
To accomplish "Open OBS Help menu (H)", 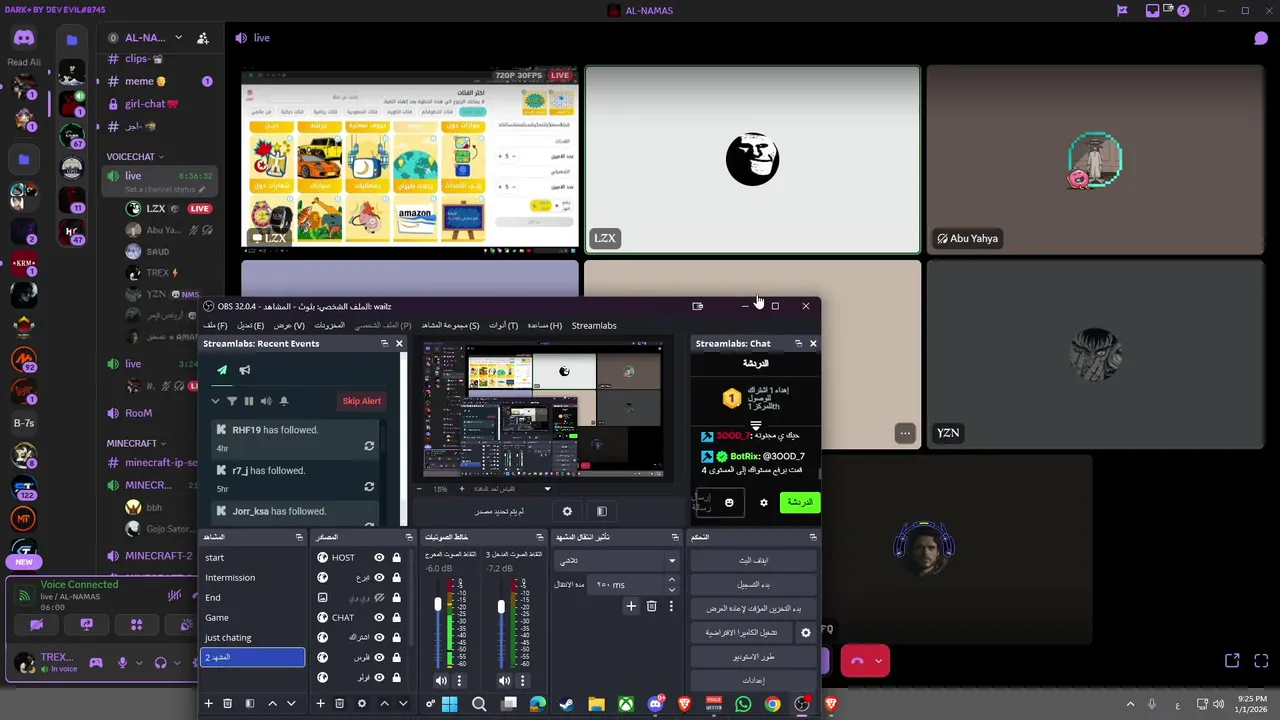I will 545,326.
